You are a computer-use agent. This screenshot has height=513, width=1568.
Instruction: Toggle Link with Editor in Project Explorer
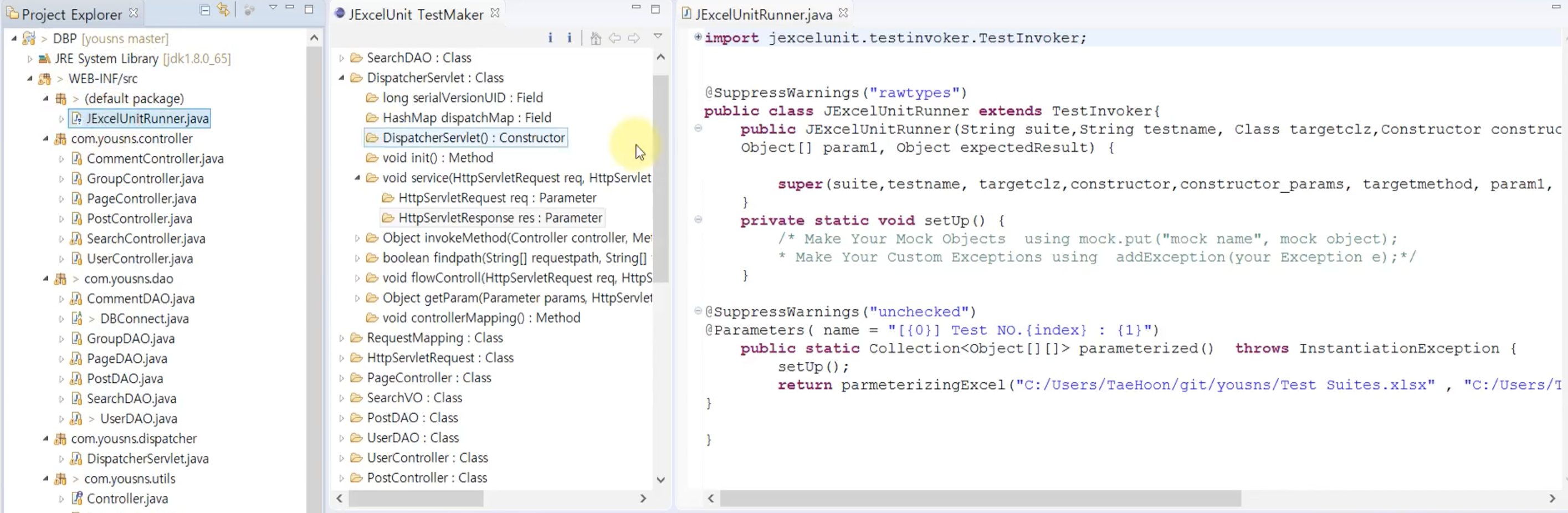coord(223,11)
